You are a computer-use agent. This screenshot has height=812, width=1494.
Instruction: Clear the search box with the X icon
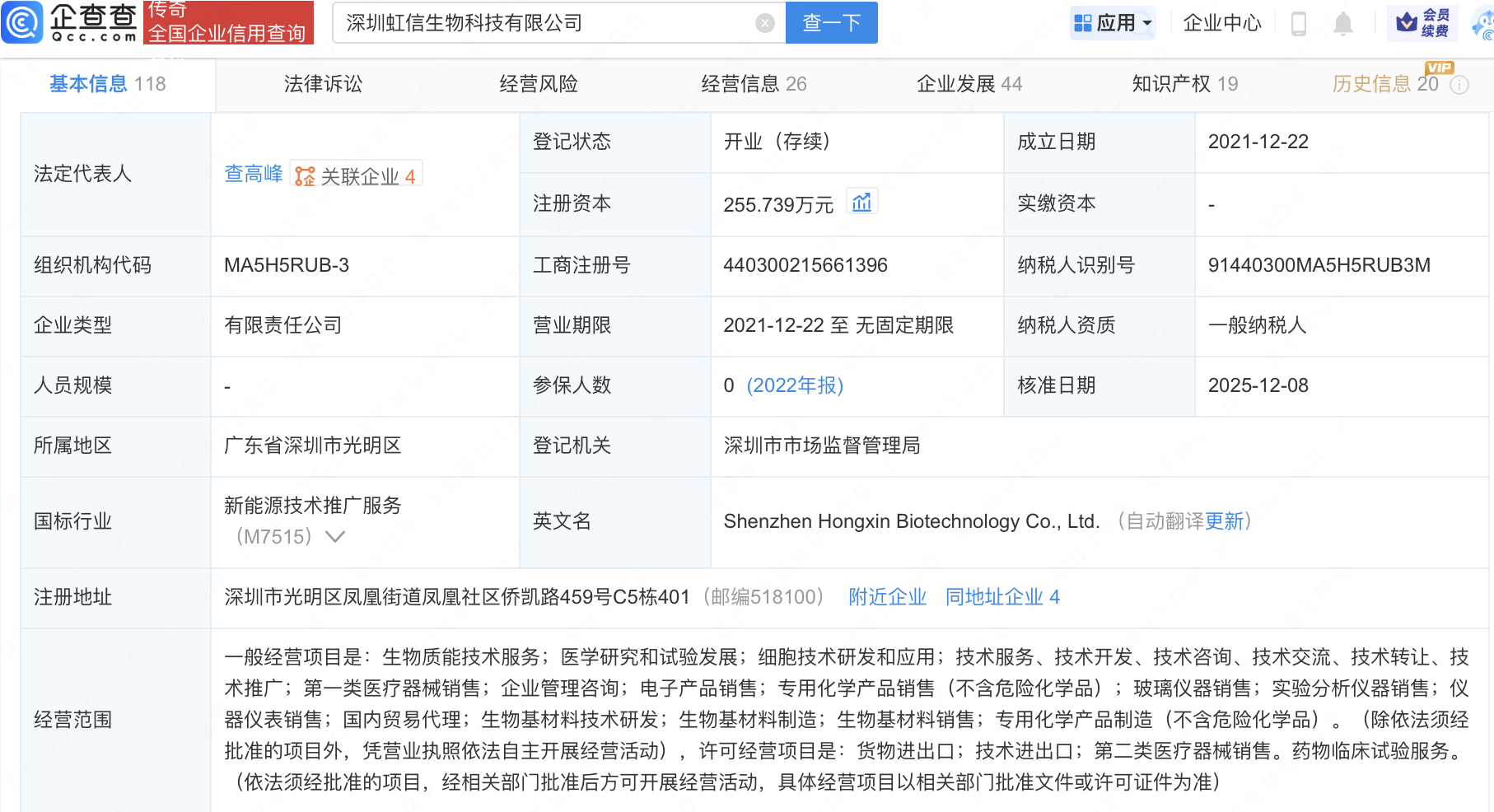(x=764, y=22)
